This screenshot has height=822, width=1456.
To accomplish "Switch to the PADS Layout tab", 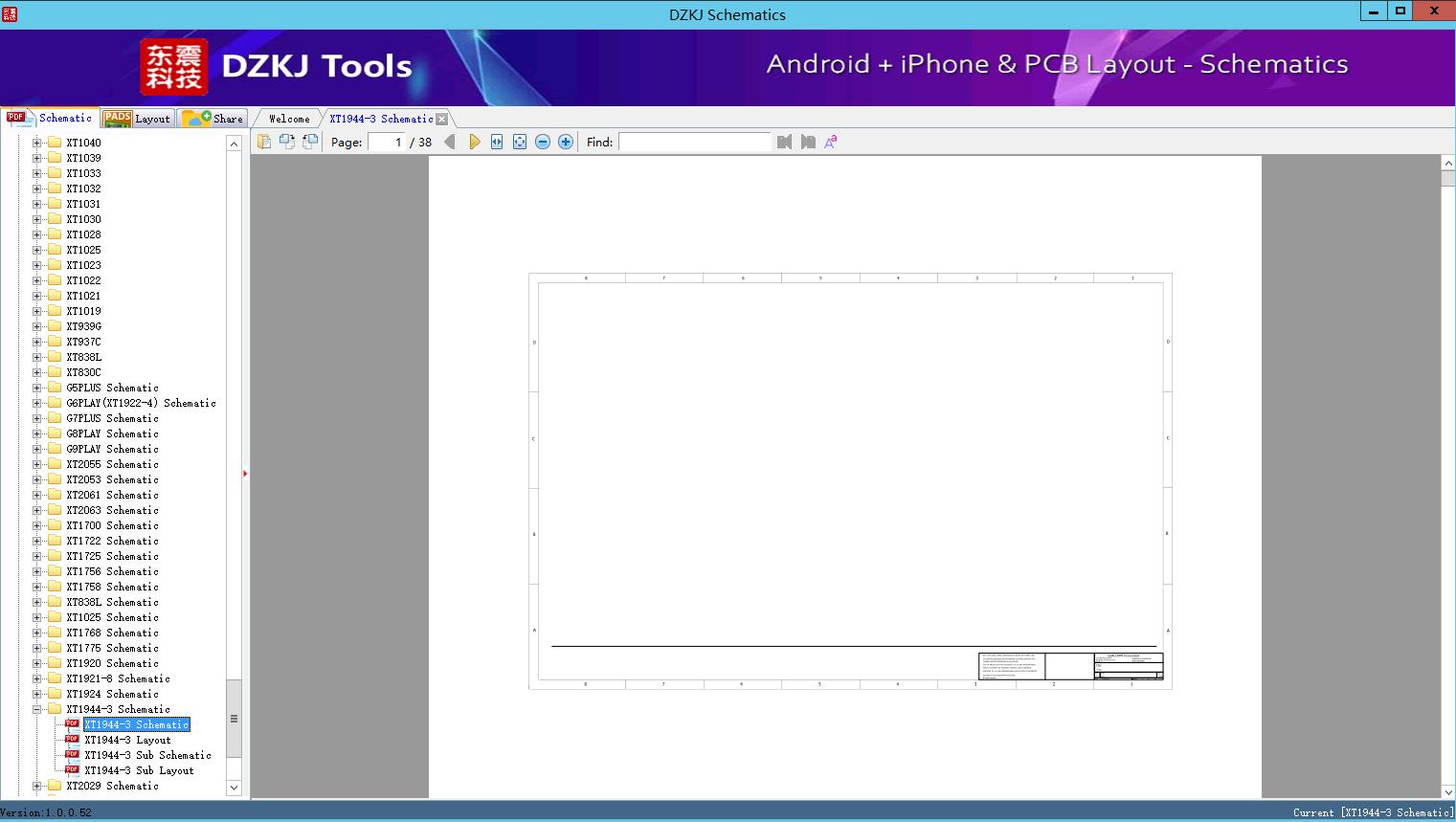I will [137, 119].
